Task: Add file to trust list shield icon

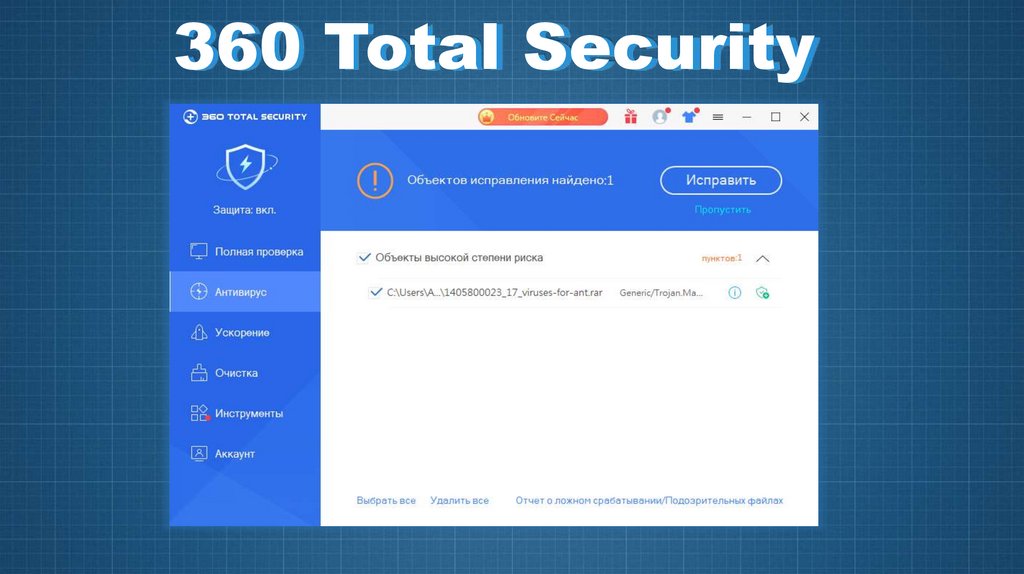Action: click(x=762, y=293)
